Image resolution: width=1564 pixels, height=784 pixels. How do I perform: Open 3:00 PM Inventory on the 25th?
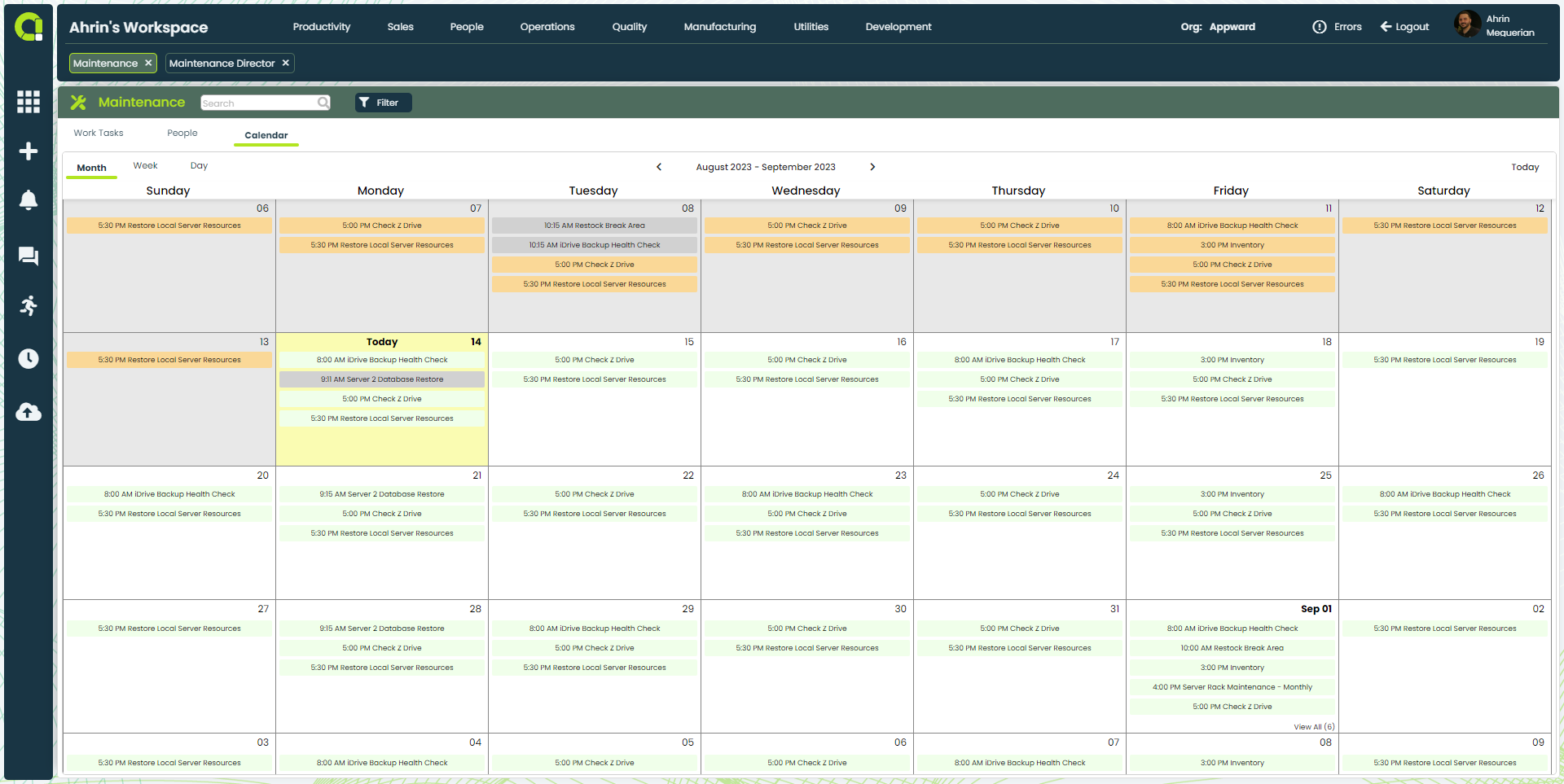1232,494
